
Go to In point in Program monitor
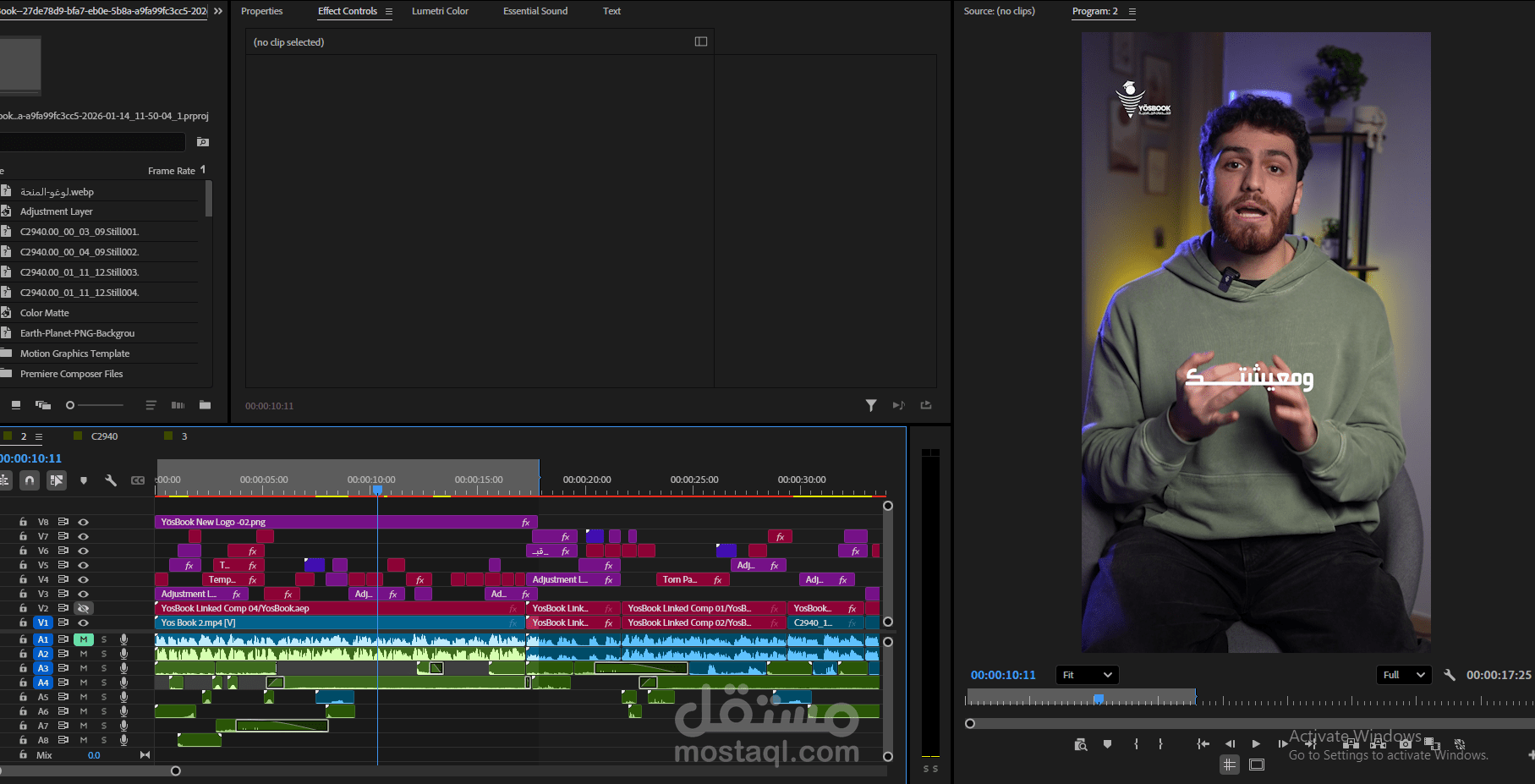coord(1203,744)
